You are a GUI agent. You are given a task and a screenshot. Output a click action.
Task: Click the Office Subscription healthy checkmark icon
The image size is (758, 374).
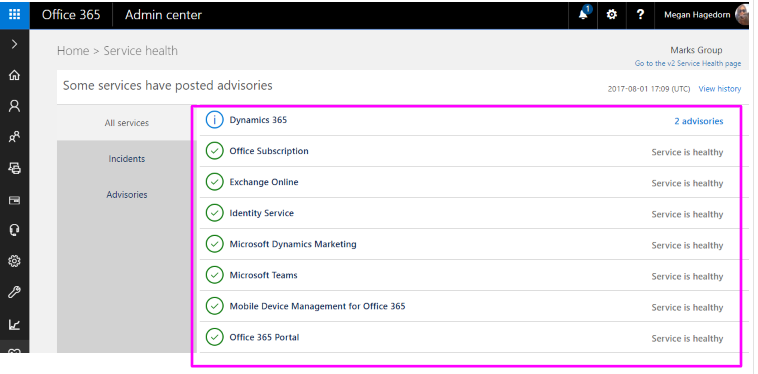click(x=214, y=151)
